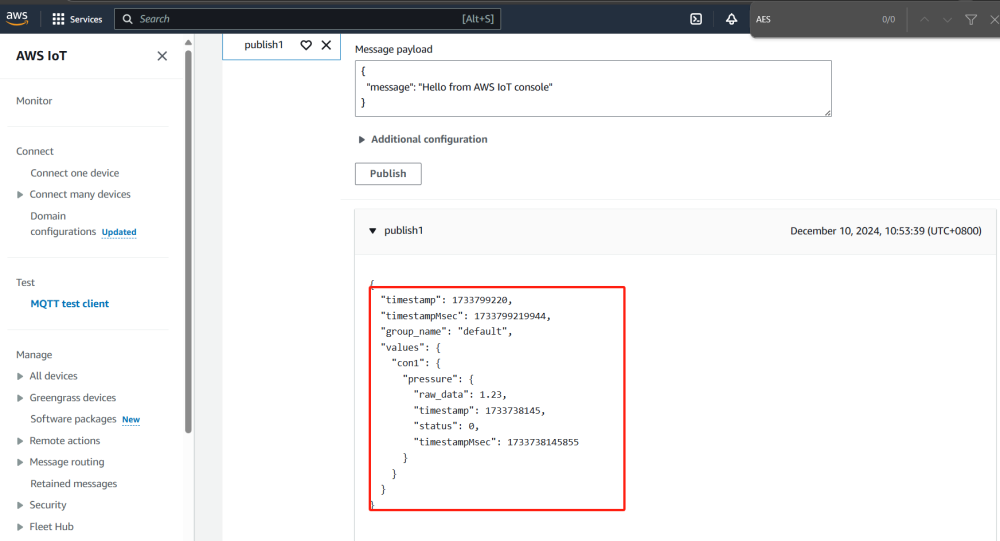Click the "timestamp": 1733738145 line
The width and height of the screenshot is (1000, 541).
480,411
